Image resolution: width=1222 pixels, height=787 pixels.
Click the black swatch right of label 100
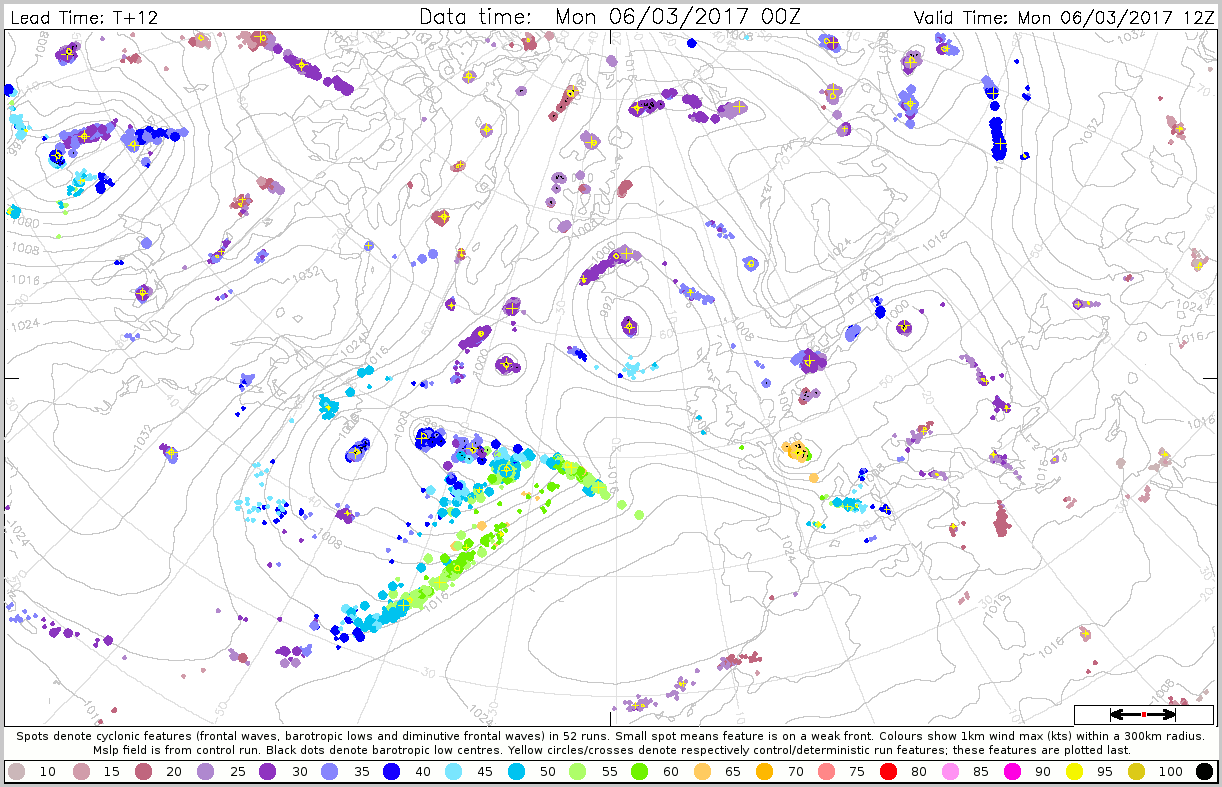(x=1205, y=772)
